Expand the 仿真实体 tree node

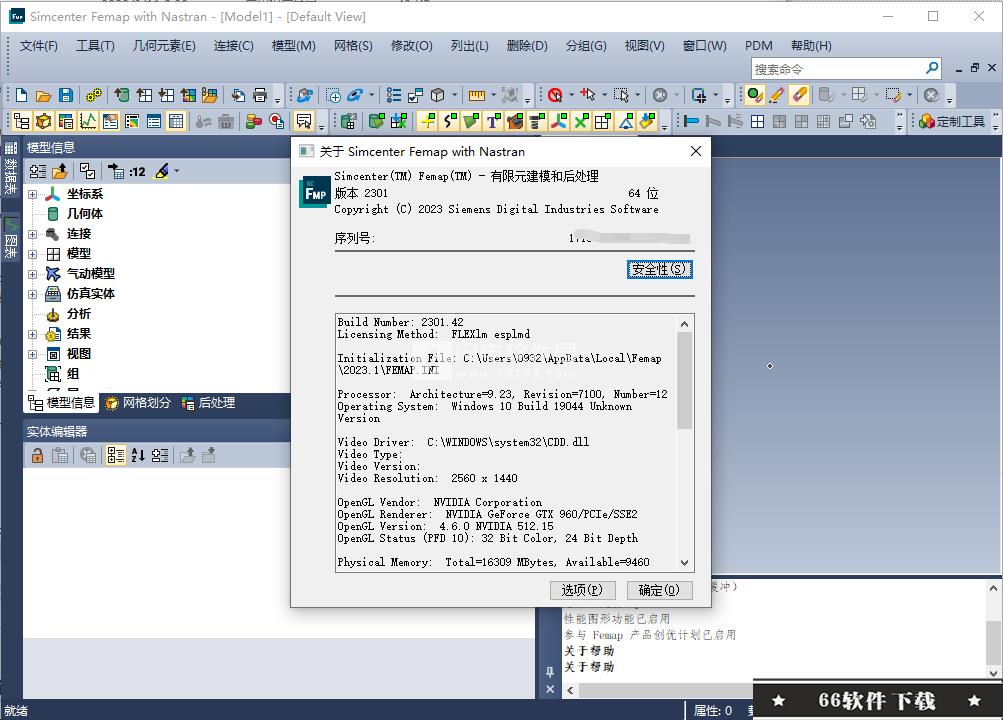33,294
